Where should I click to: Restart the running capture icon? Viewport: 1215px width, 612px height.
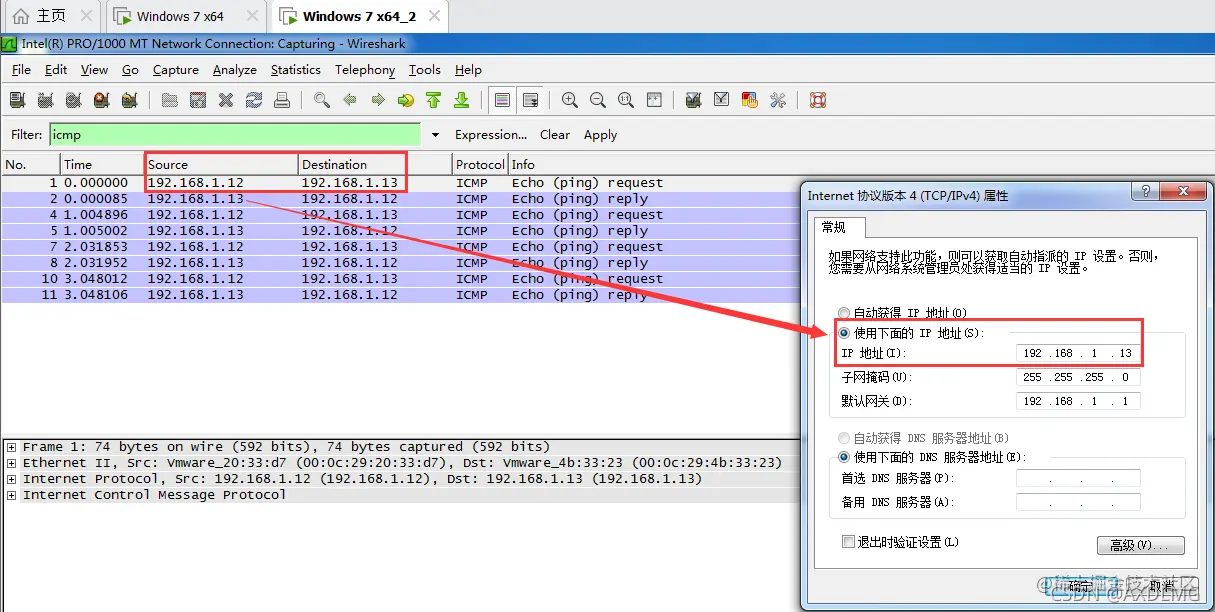pos(129,100)
